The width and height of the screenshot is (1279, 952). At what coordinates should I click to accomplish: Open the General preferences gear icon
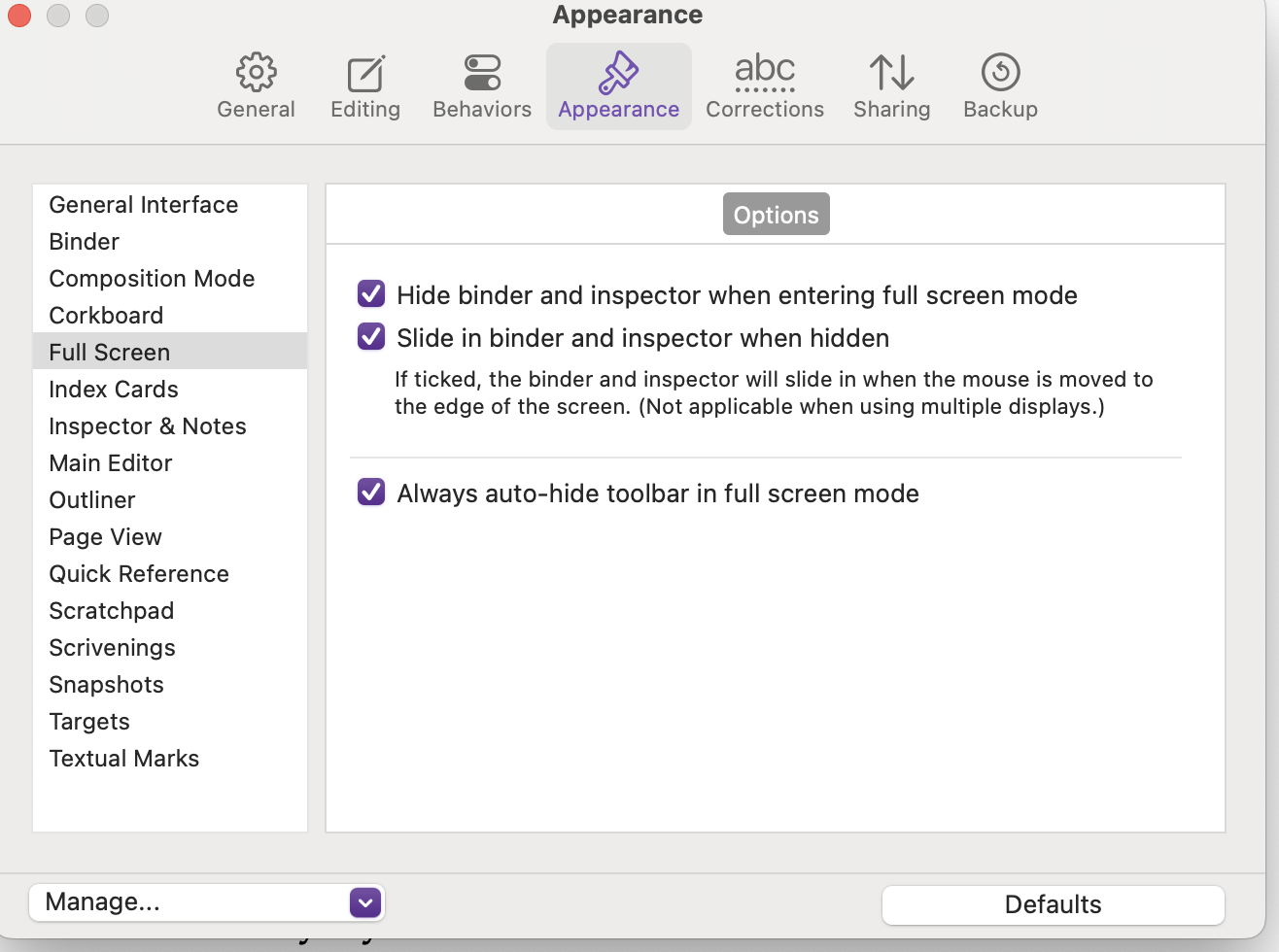(256, 73)
